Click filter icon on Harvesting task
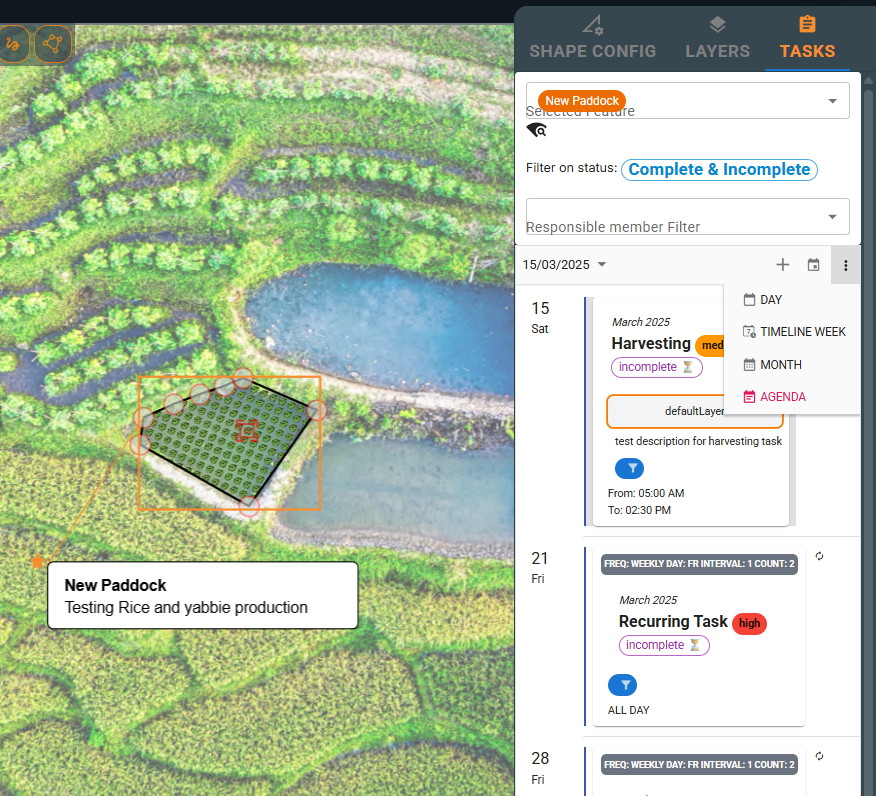The height and width of the screenshot is (796, 876). tap(629, 468)
